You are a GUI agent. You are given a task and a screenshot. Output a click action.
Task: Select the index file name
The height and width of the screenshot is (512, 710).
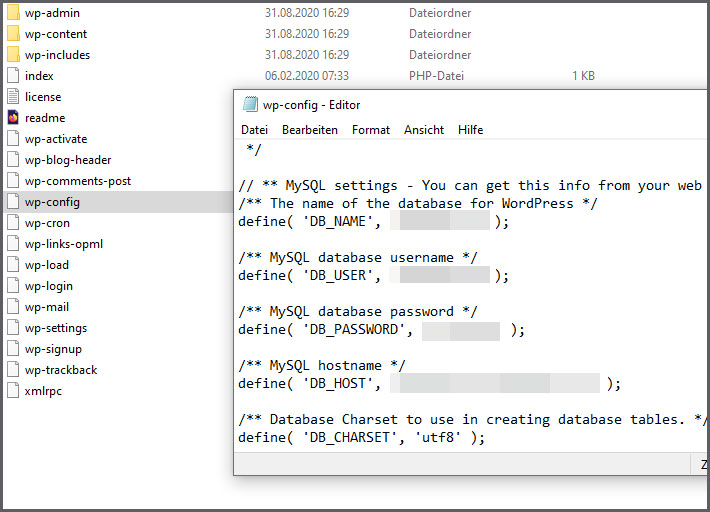(x=39, y=76)
